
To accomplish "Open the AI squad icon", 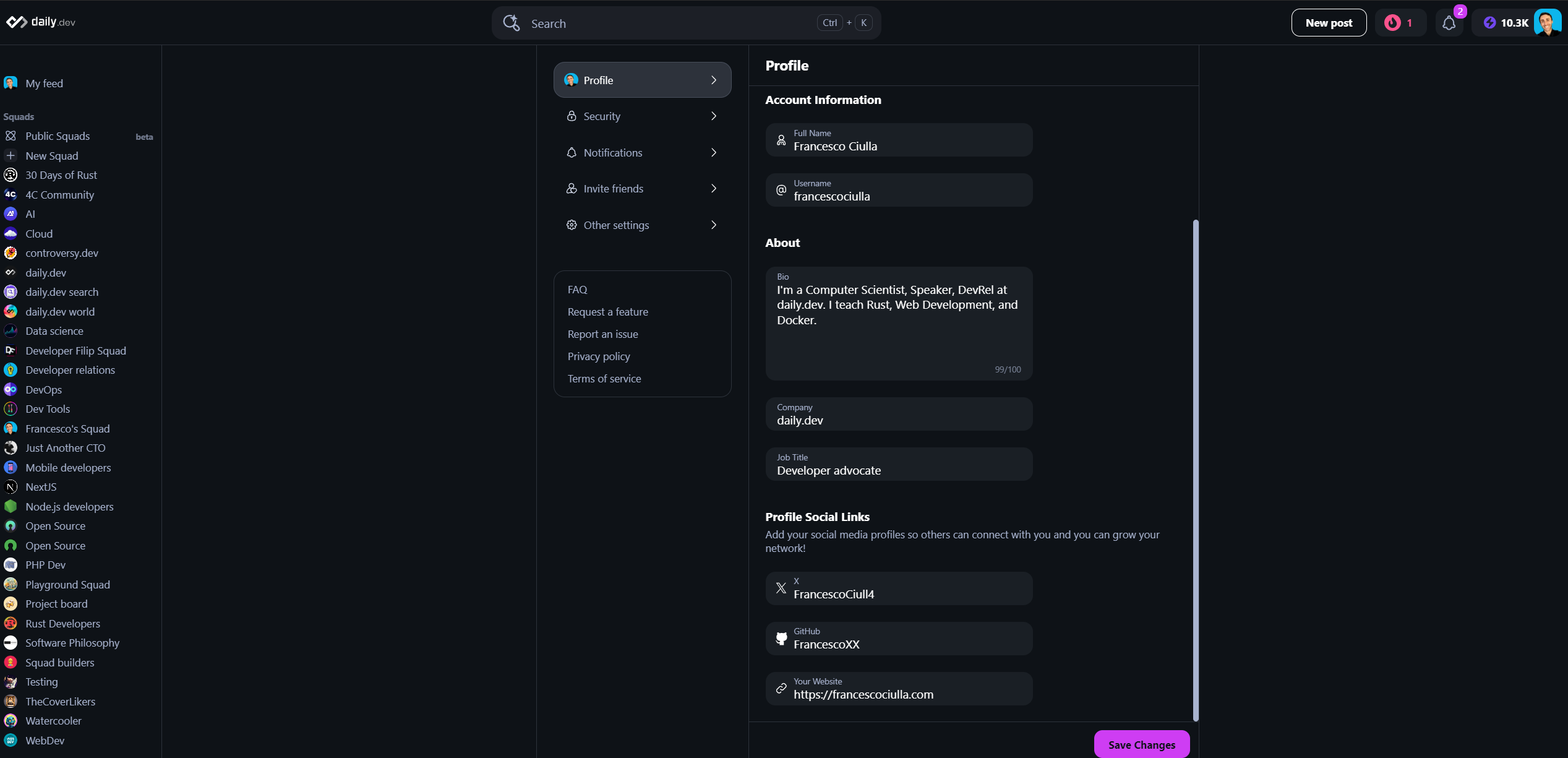I will click(11, 214).
